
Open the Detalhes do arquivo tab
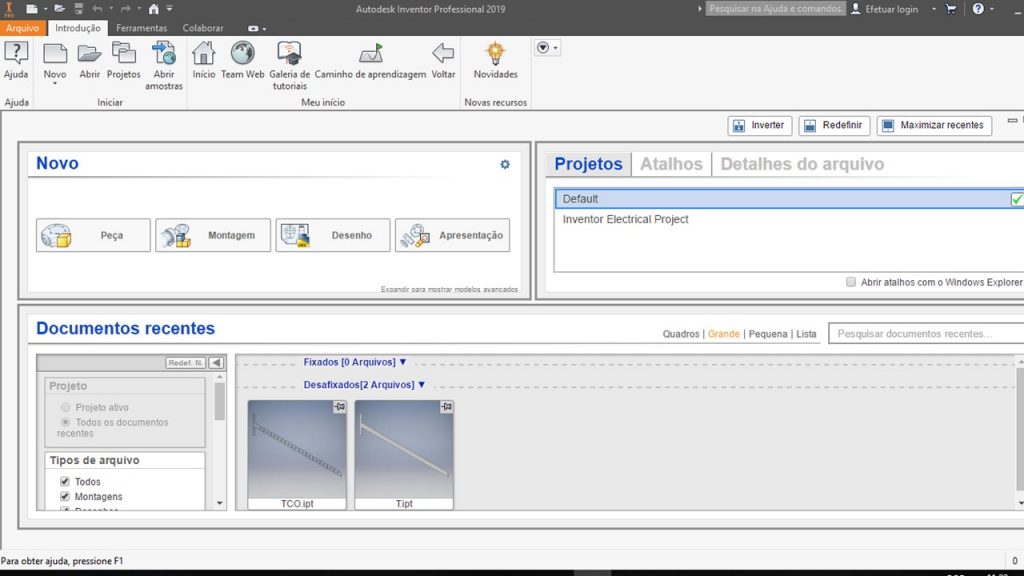[802, 164]
